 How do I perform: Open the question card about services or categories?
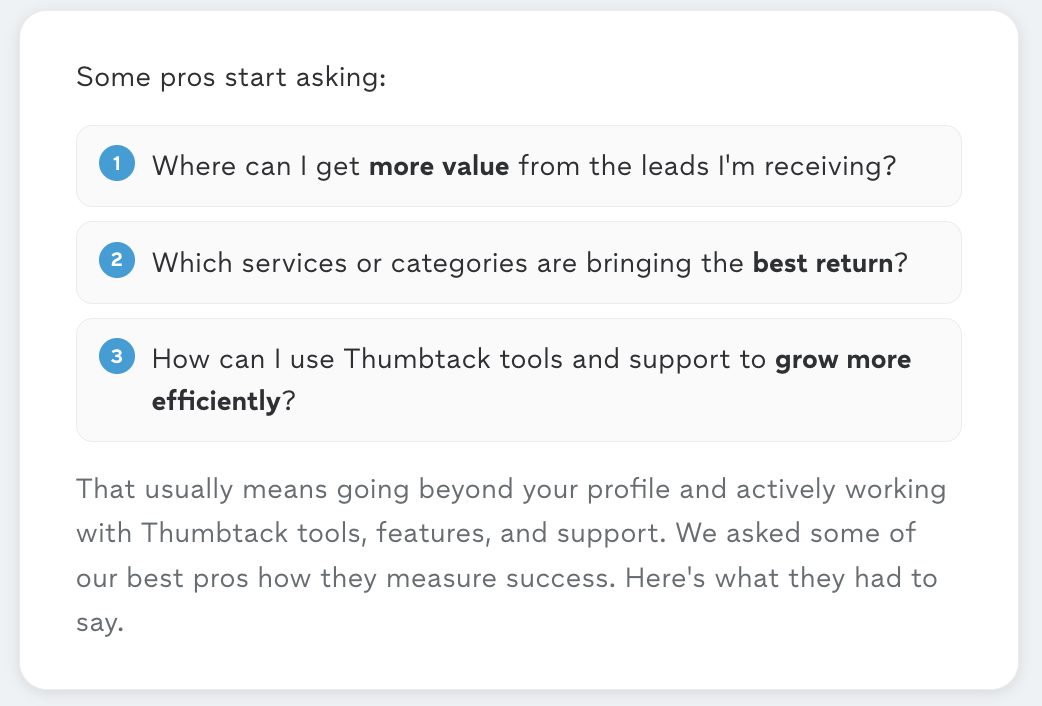coord(518,263)
